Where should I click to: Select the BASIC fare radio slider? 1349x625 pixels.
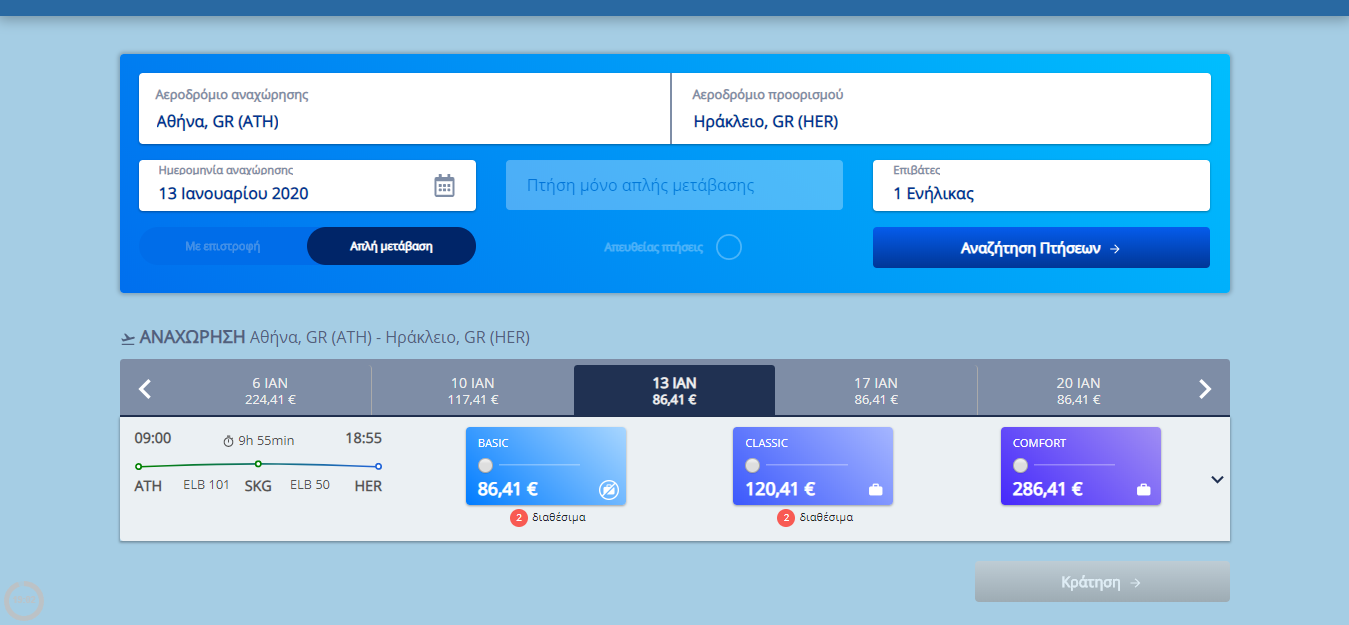pos(486,465)
